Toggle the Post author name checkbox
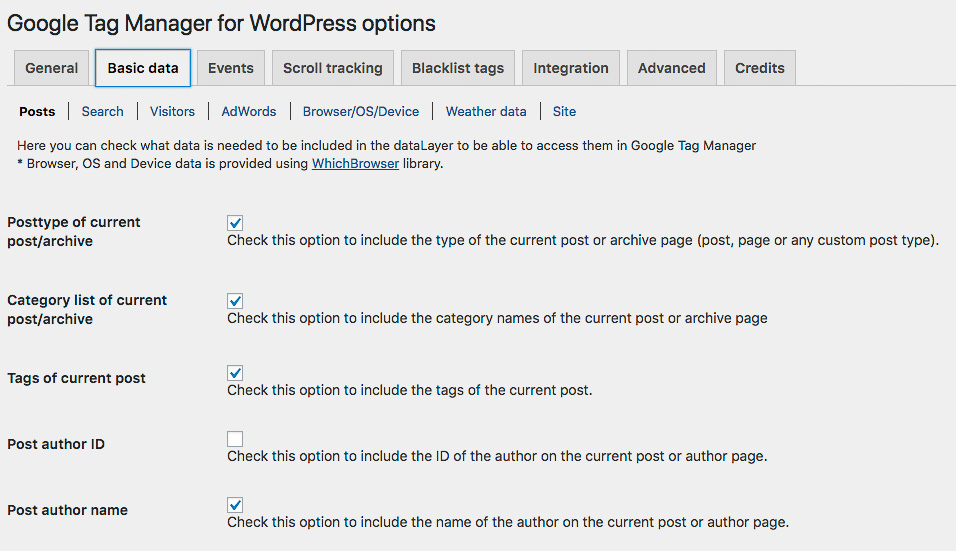This screenshot has width=956, height=551. click(235, 505)
